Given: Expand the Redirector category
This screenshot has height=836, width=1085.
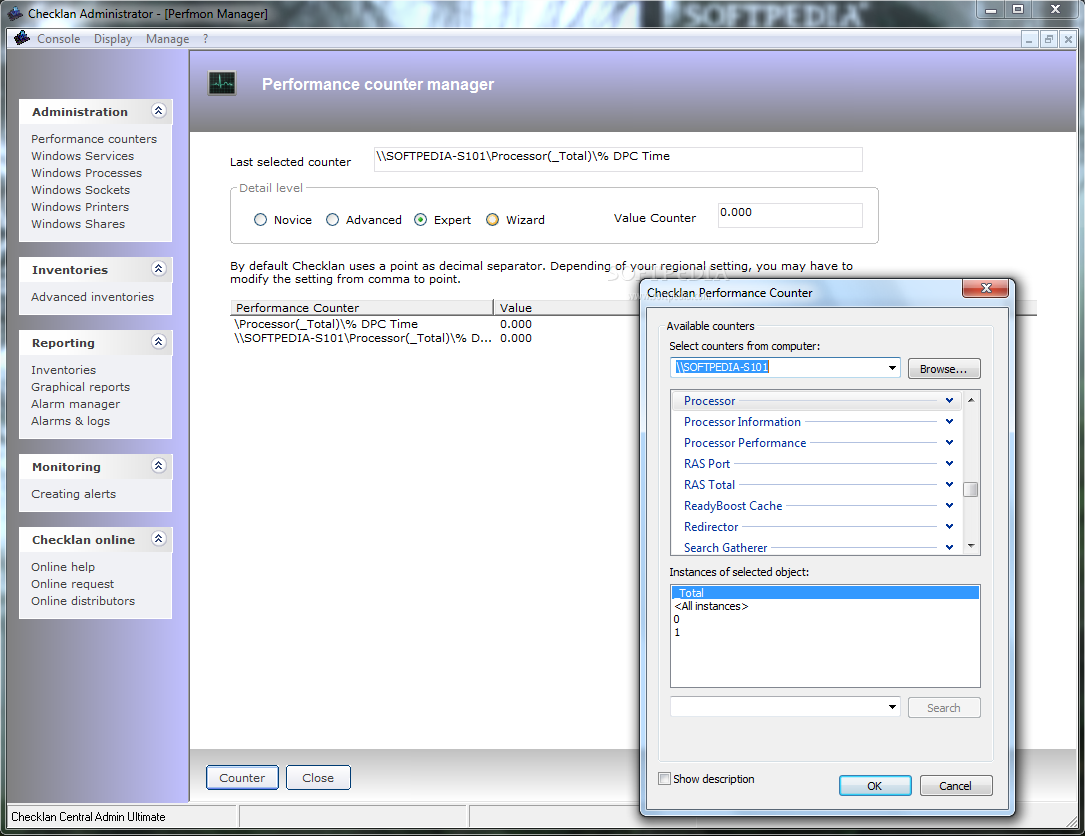Looking at the screenshot, I should click(x=949, y=527).
